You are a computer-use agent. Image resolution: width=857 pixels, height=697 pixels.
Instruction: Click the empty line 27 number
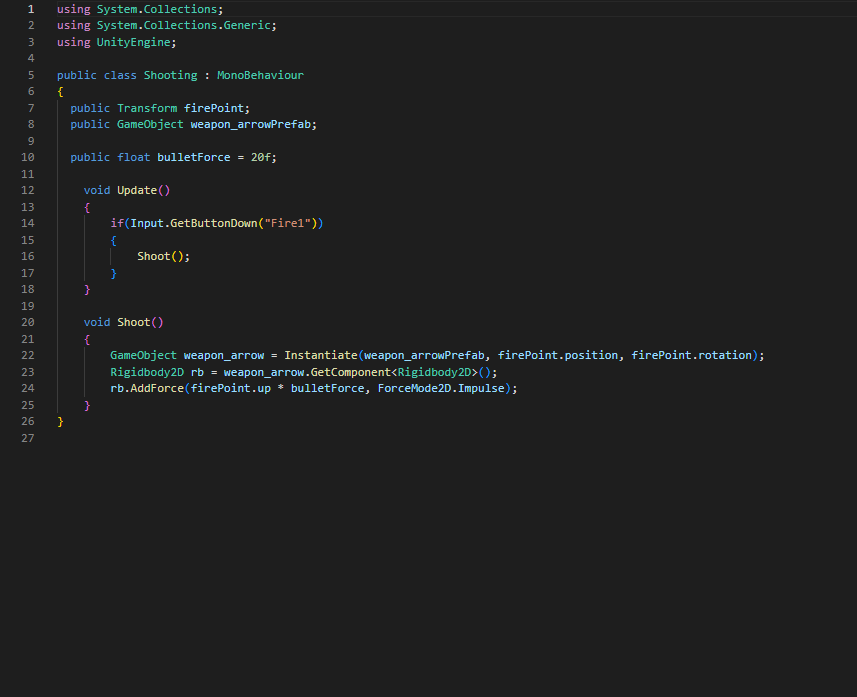pos(27,438)
